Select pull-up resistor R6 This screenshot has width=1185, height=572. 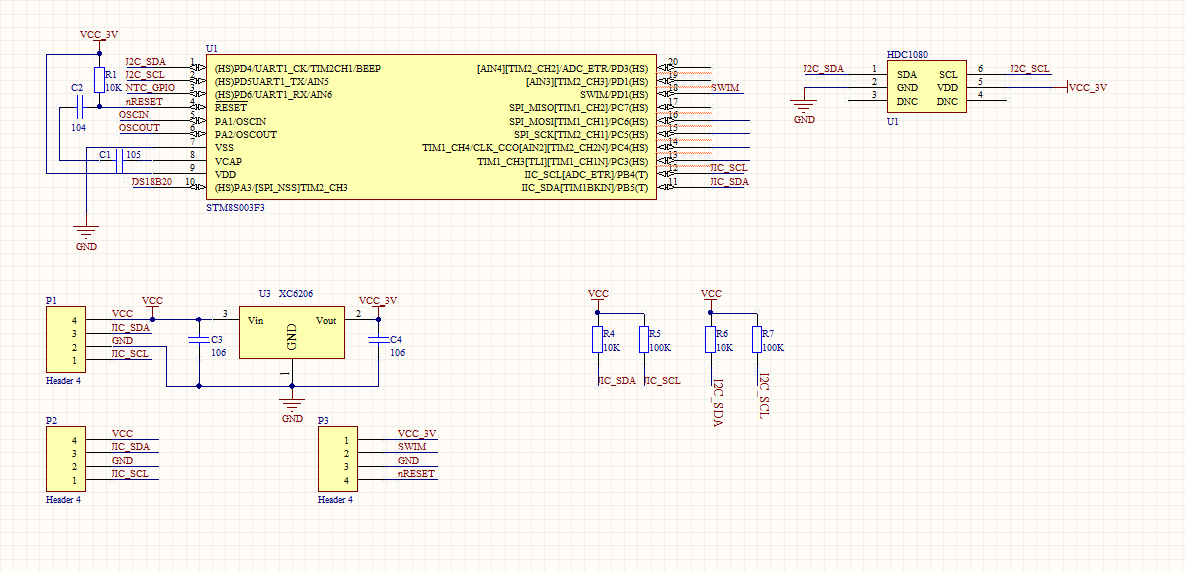[x=710, y=339]
